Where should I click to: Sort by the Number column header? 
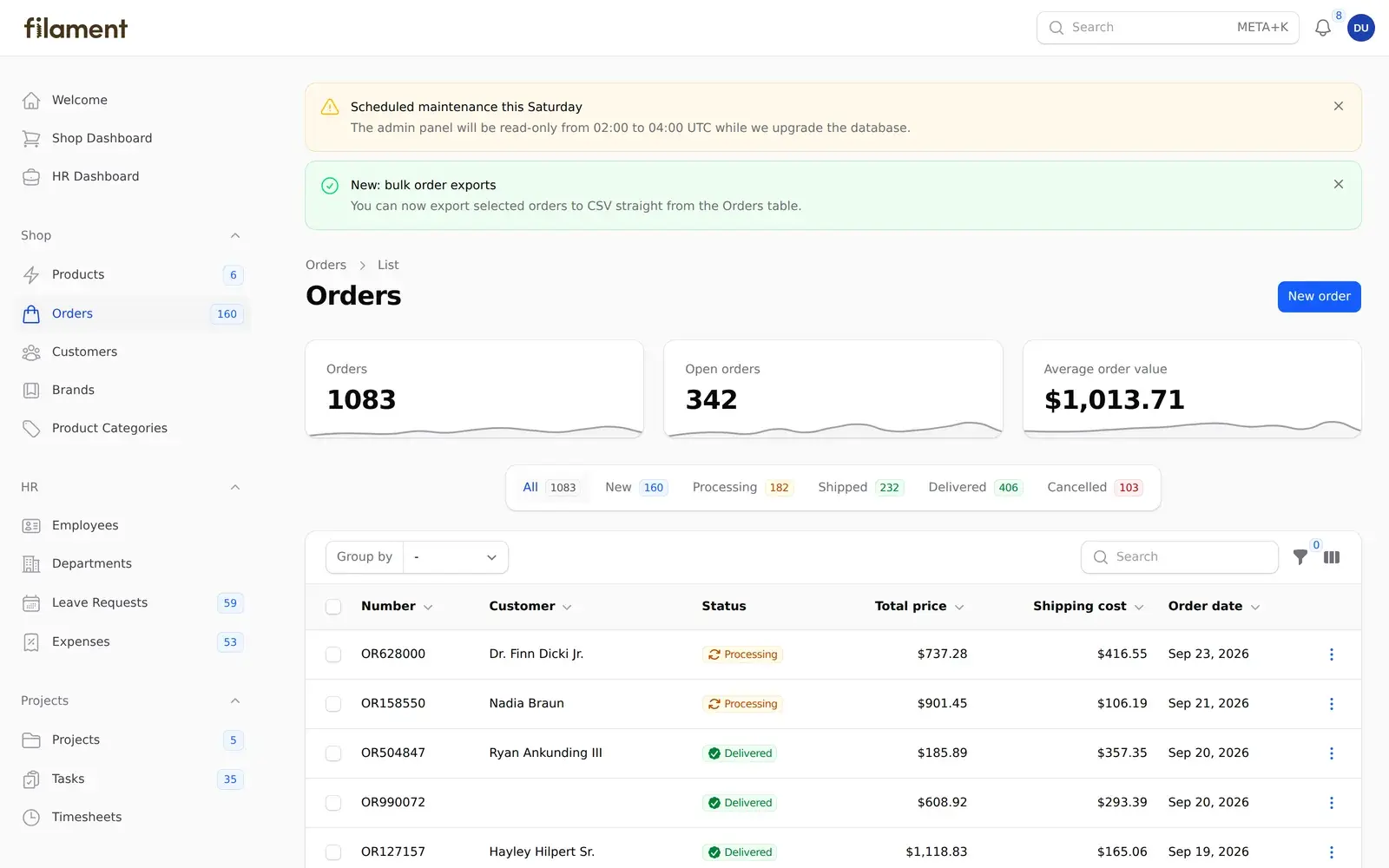397,607
